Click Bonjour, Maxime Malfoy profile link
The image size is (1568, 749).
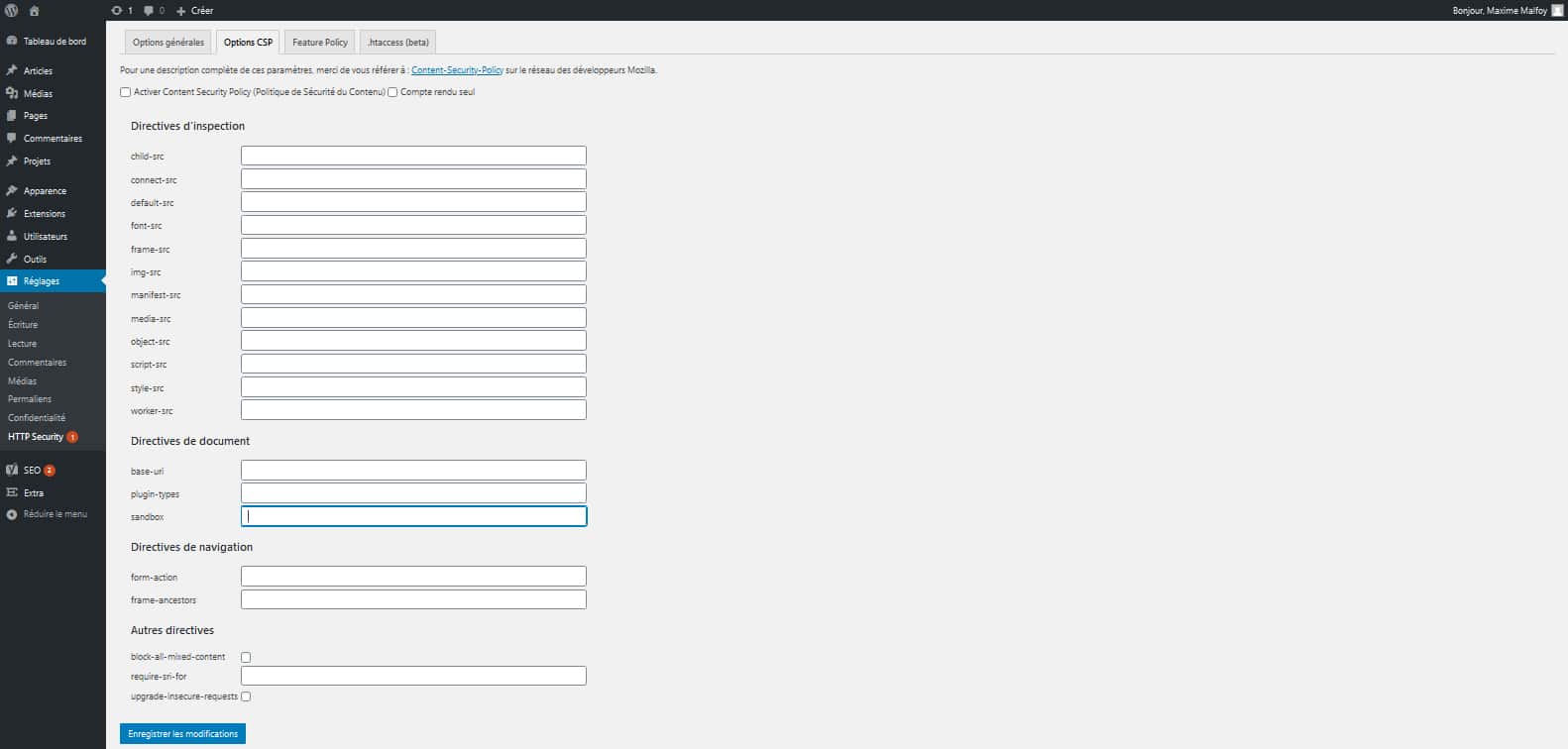pyautogui.click(x=1500, y=11)
